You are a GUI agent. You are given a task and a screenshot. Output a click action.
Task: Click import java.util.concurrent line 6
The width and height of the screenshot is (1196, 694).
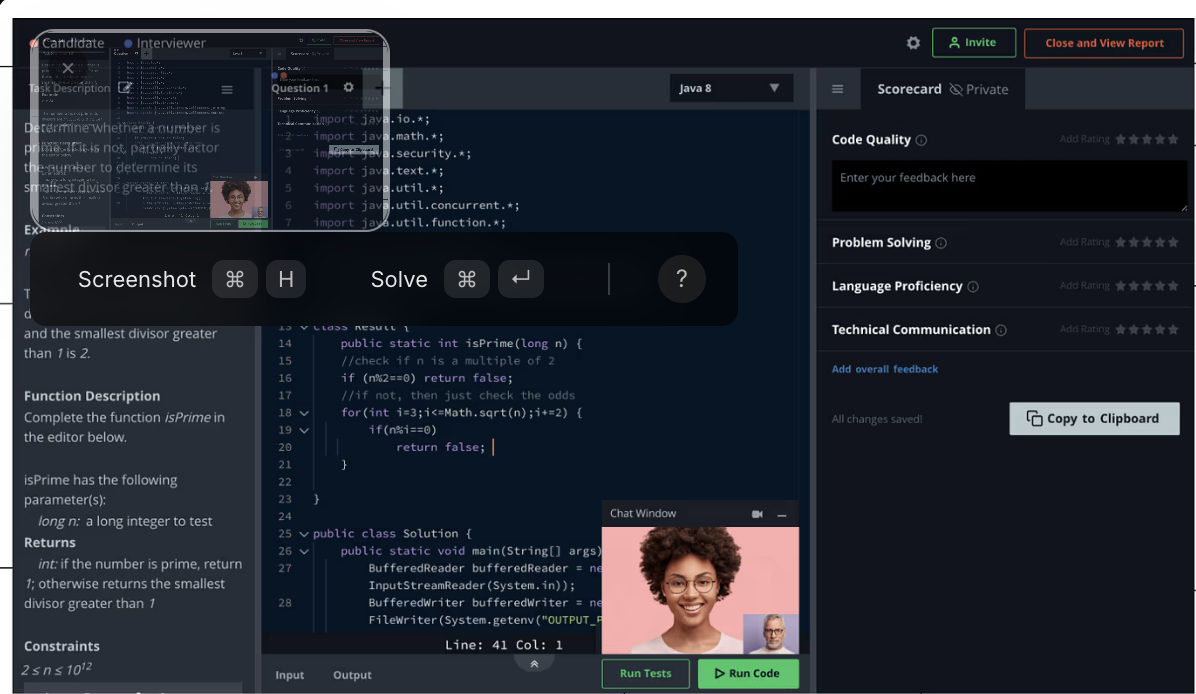[x=416, y=206]
